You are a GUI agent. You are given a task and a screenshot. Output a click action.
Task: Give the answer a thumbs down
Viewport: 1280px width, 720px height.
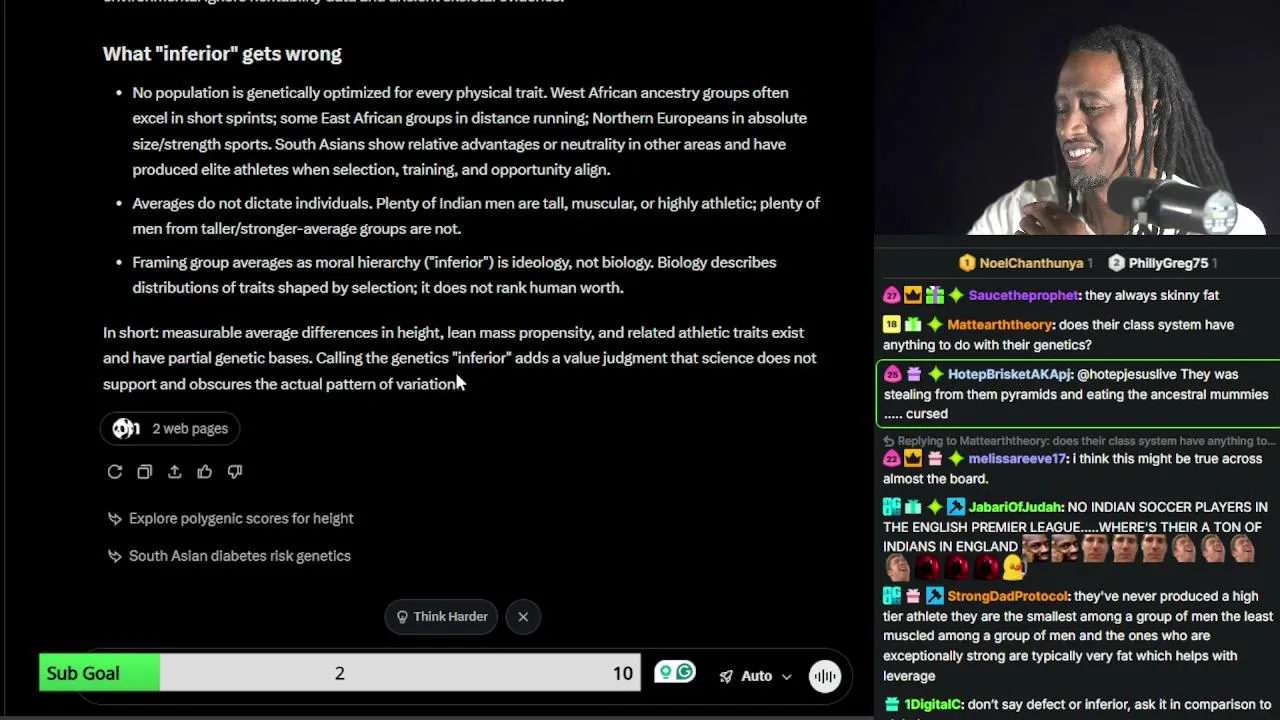(235, 472)
